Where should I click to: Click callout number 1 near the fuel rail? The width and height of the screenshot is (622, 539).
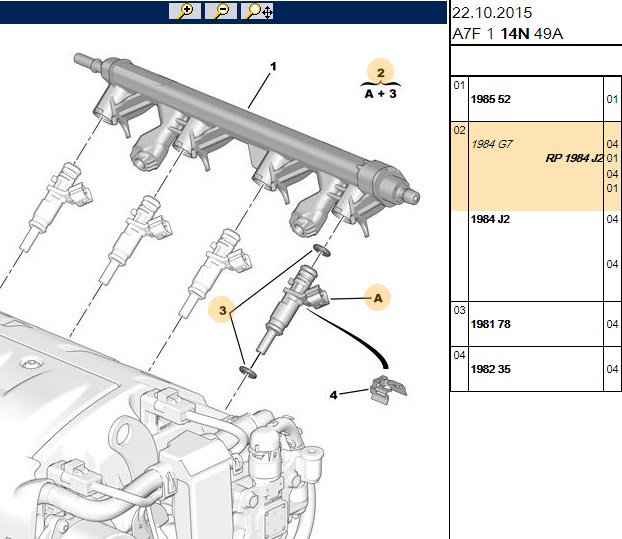(273, 66)
